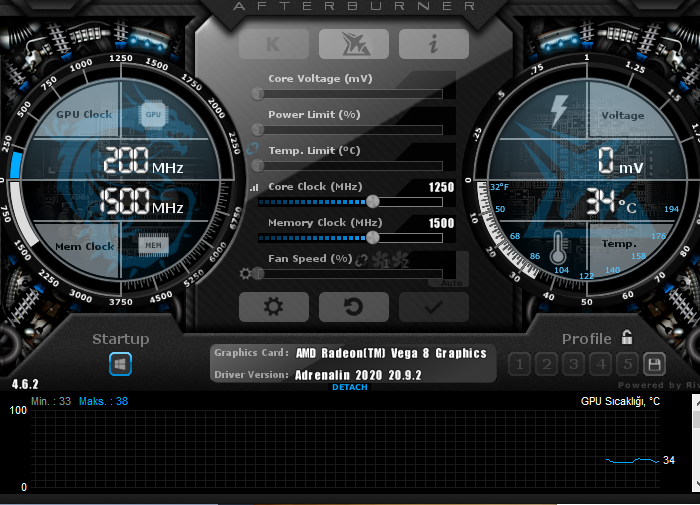Save profile with the floppy disk icon
This screenshot has height=505, width=700.
654,364
